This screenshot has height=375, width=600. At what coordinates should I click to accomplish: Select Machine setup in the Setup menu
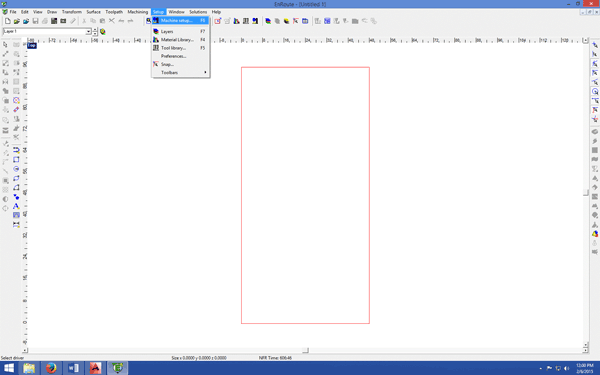[x=180, y=21]
